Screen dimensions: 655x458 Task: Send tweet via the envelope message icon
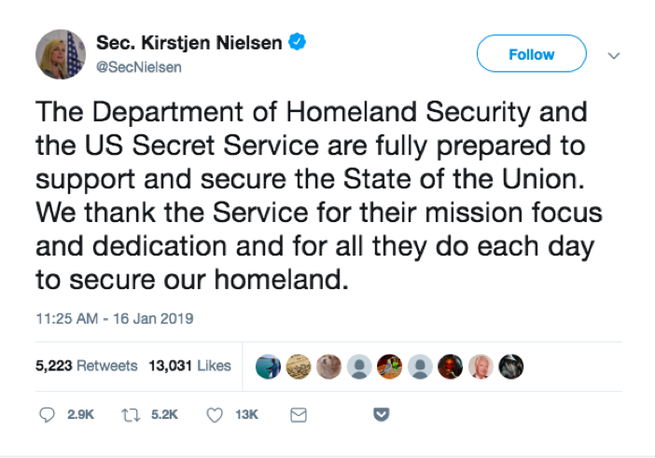coord(298,415)
